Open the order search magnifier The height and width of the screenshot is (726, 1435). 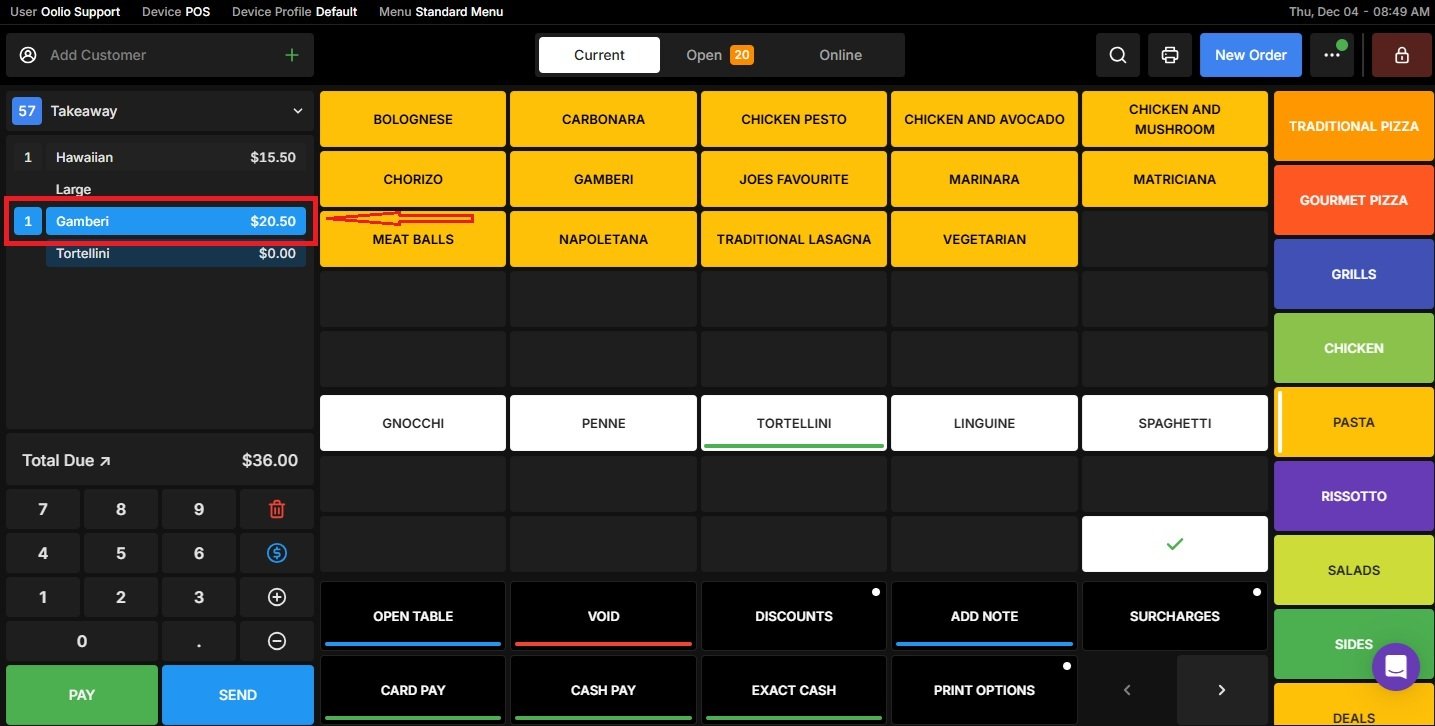tap(1117, 55)
